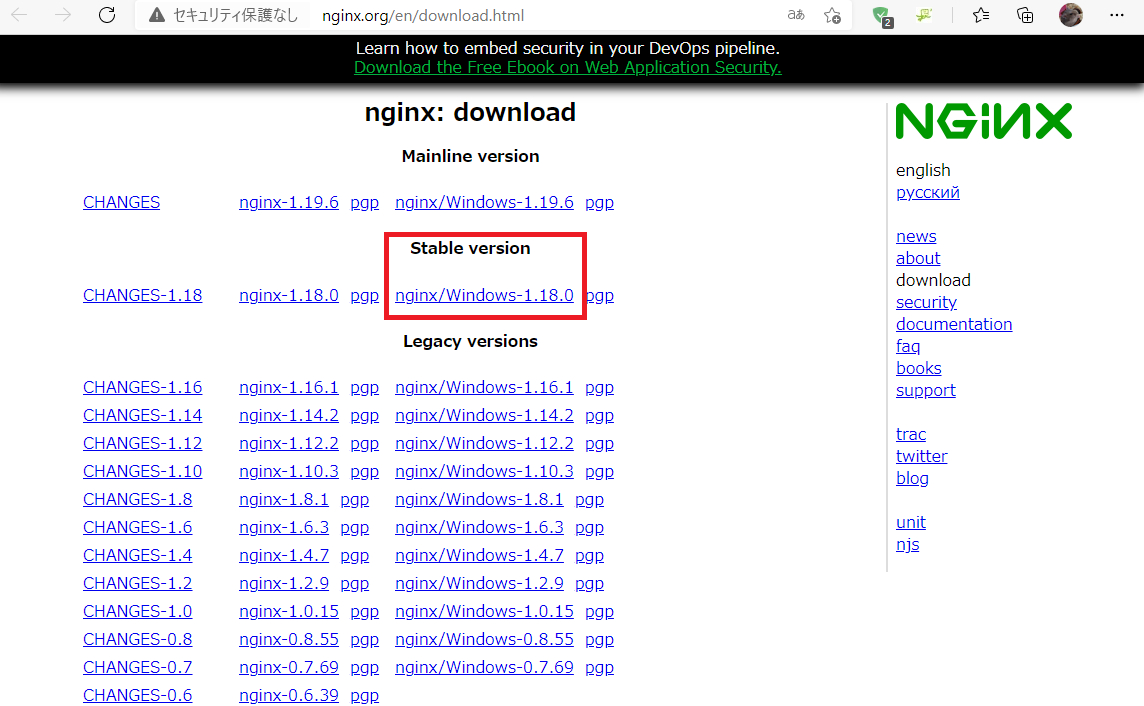Click the browser forward arrow
Viewport: 1144px width, 706px height.
63,15
